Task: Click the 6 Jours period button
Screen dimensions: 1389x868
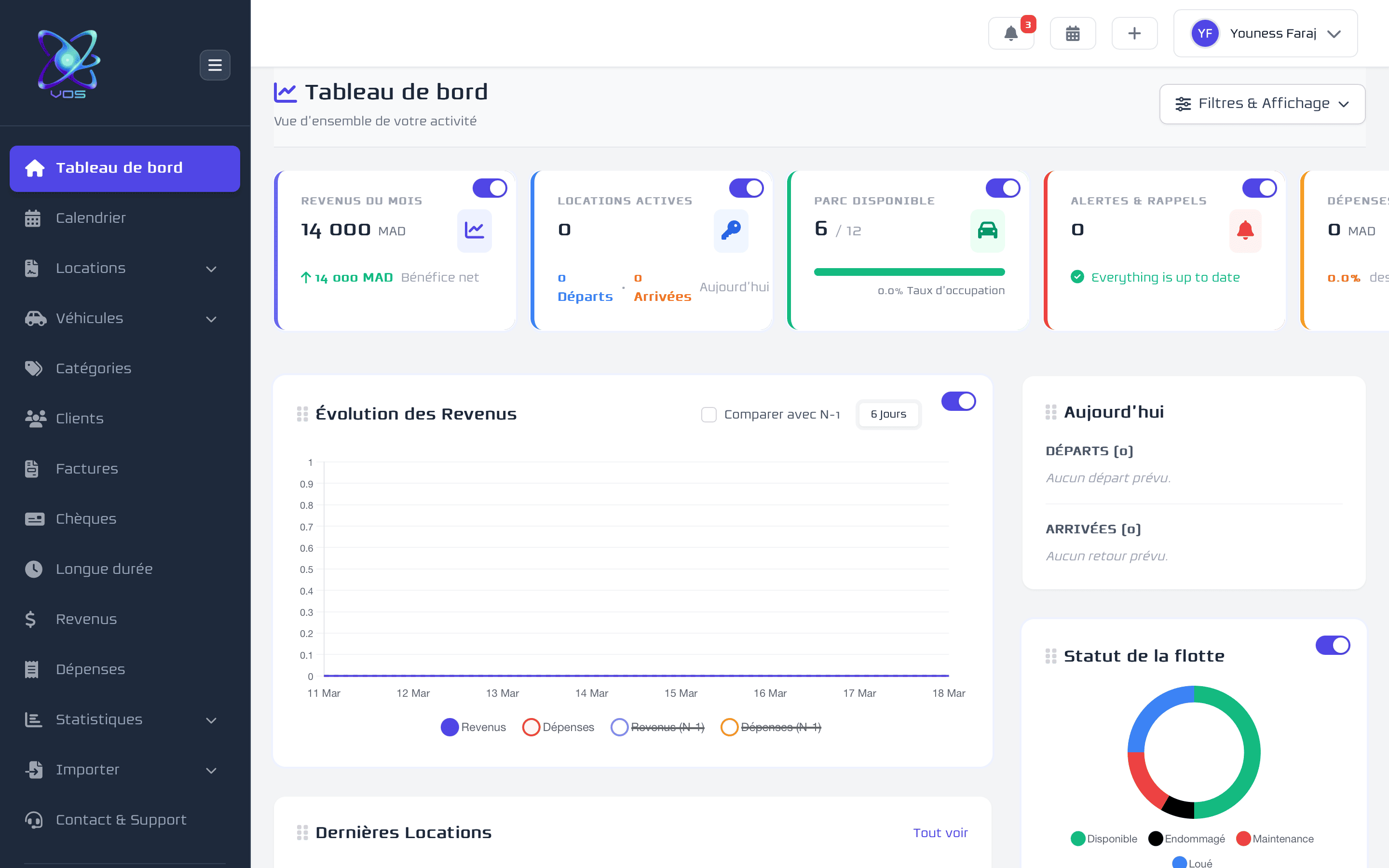Action: click(x=888, y=414)
